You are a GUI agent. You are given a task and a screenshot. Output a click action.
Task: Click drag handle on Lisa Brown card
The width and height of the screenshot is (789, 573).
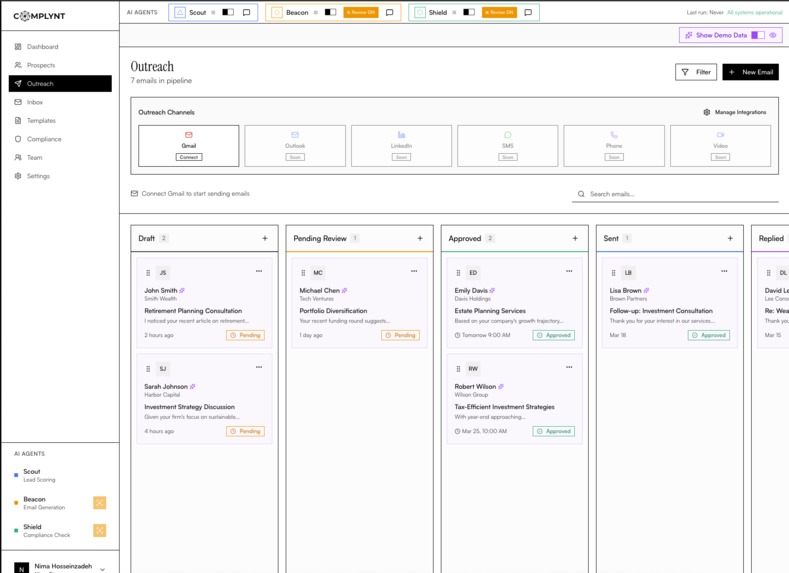(x=613, y=273)
